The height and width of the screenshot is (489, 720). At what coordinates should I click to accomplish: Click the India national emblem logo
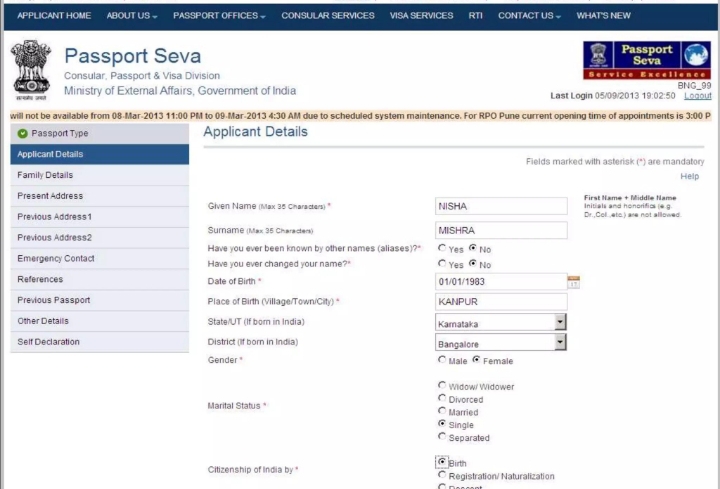click(x=31, y=70)
